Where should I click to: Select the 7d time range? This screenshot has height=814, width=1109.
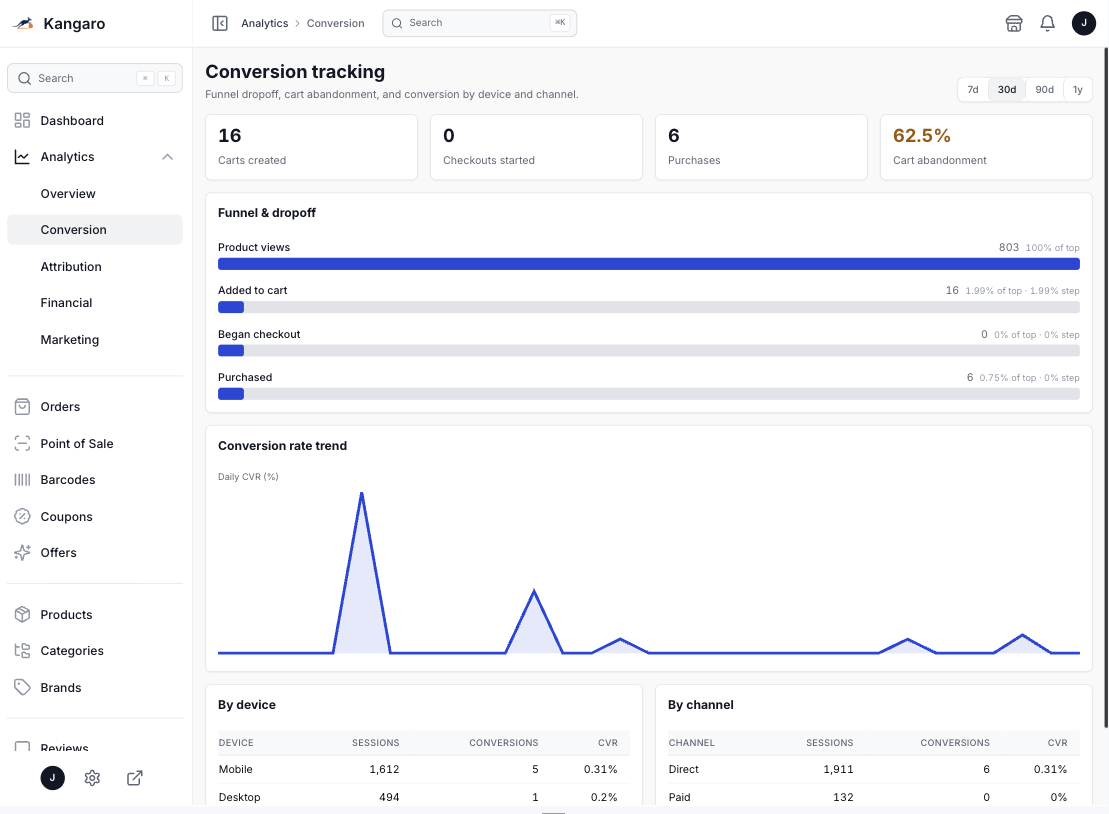[x=973, y=90]
